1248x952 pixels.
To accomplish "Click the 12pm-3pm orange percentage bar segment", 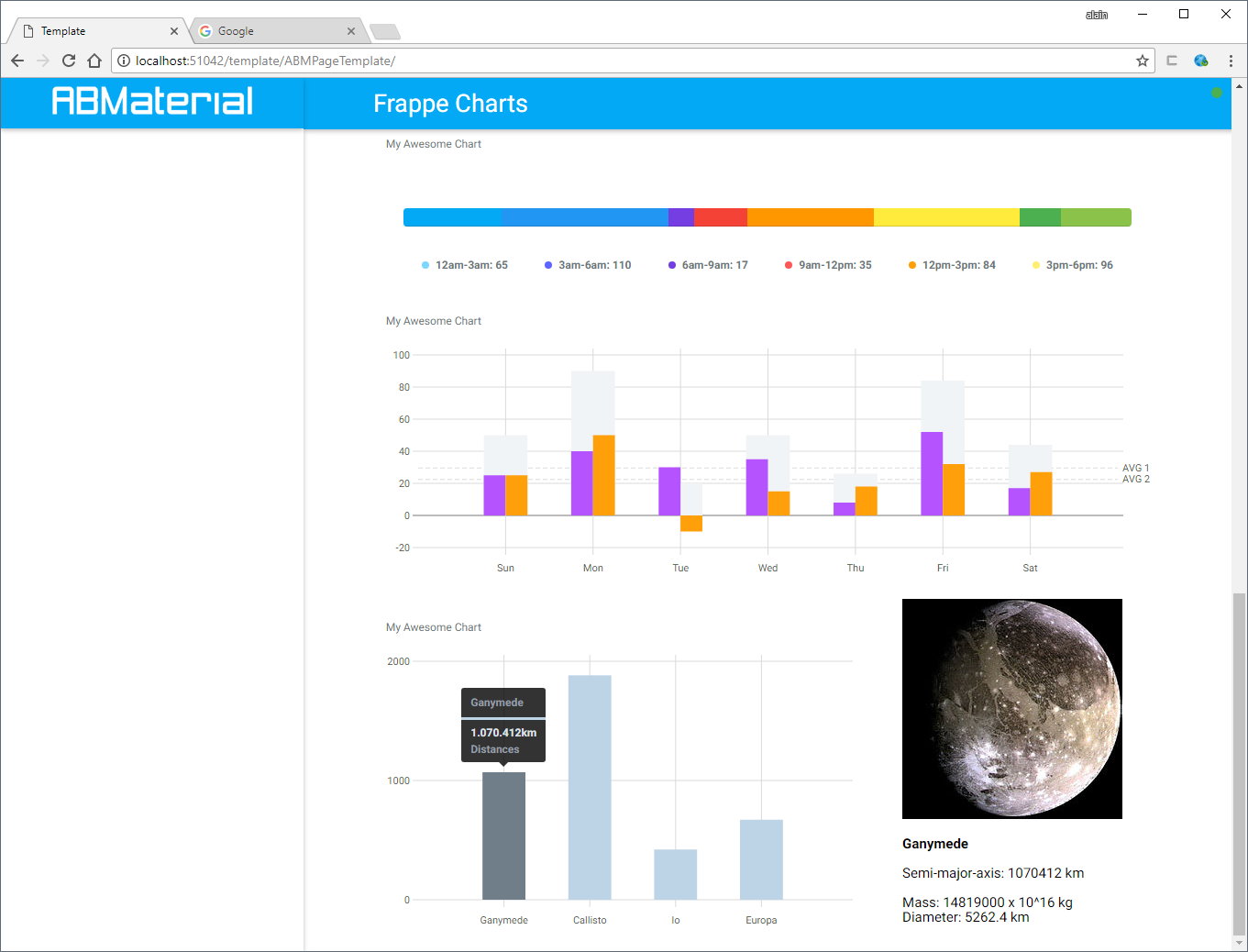I will coord(811,217).
